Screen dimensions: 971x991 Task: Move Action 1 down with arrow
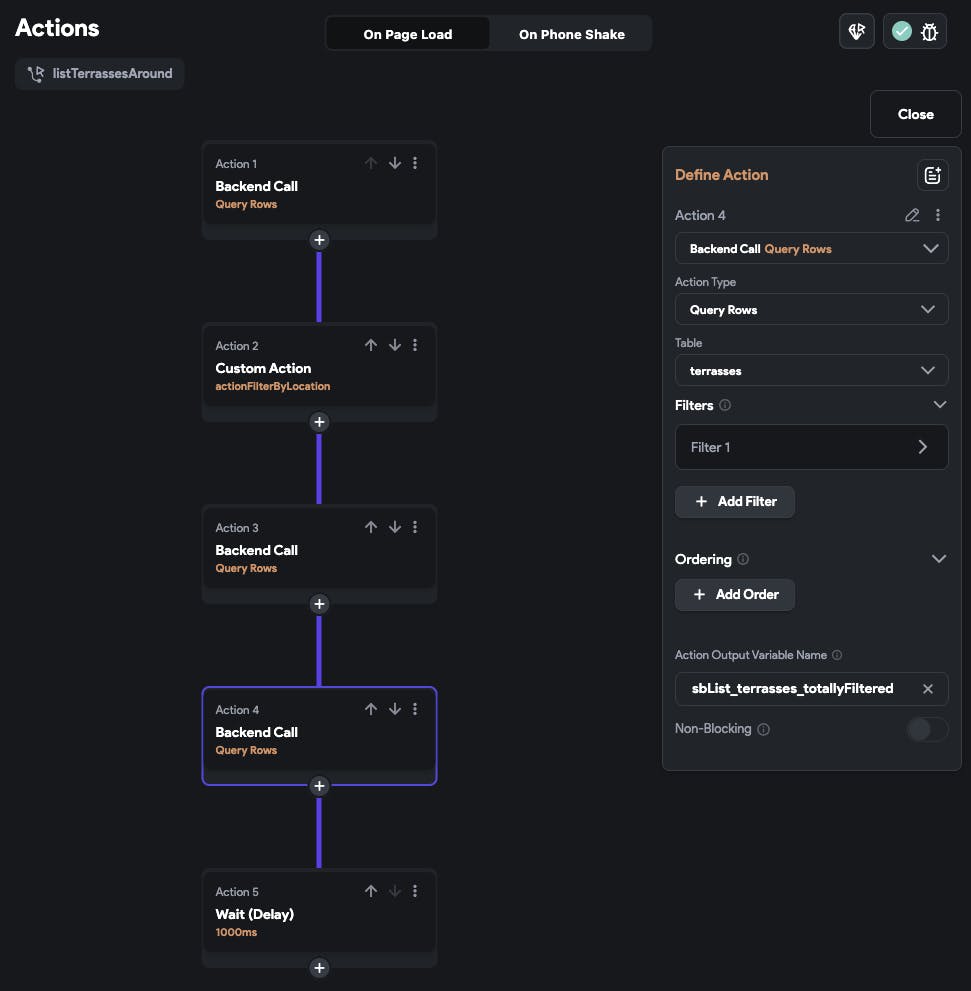pos(394,163)
